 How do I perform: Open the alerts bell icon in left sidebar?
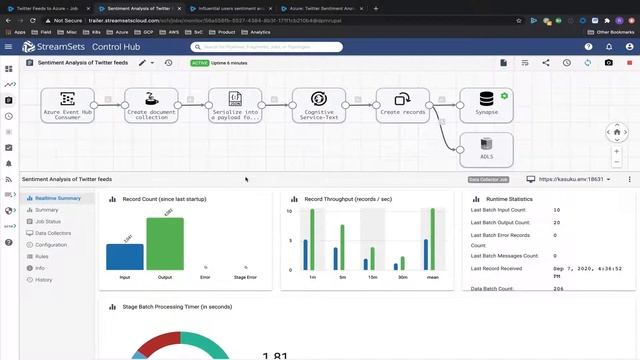pyautogui.click(x=9, y=164)
